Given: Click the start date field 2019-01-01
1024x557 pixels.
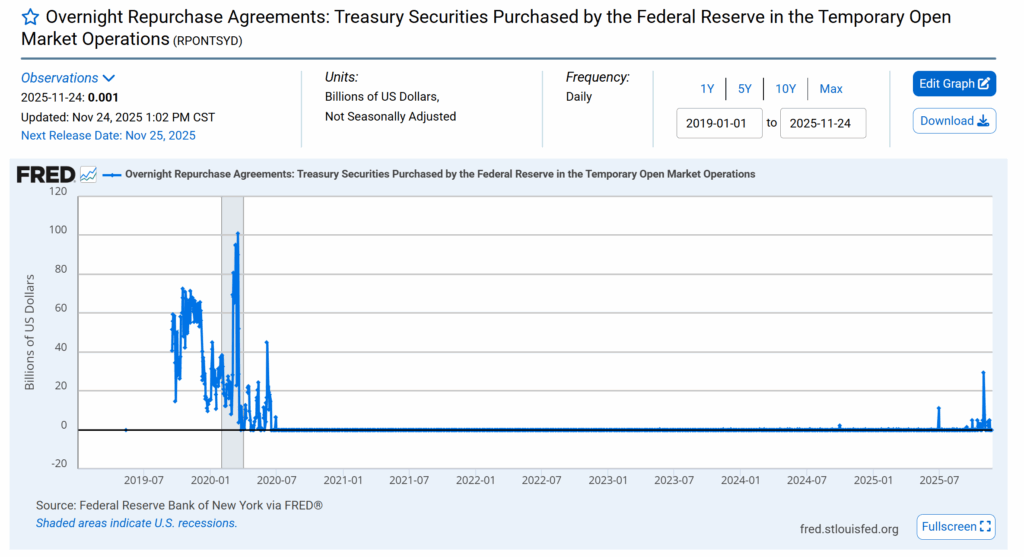Looking at the screenshot, I should pyautogui.click(x=720, y=123).
